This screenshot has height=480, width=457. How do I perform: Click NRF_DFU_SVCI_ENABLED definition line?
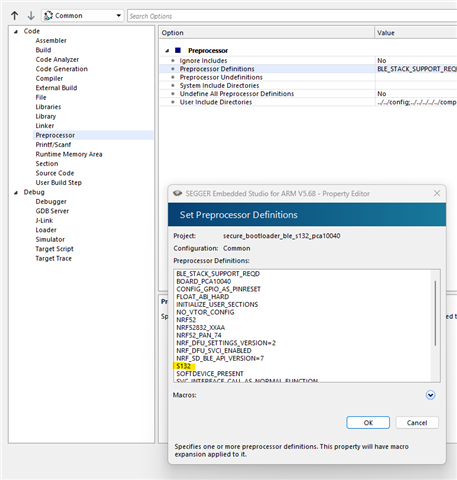pyautogui.click(x=214, y=351)
